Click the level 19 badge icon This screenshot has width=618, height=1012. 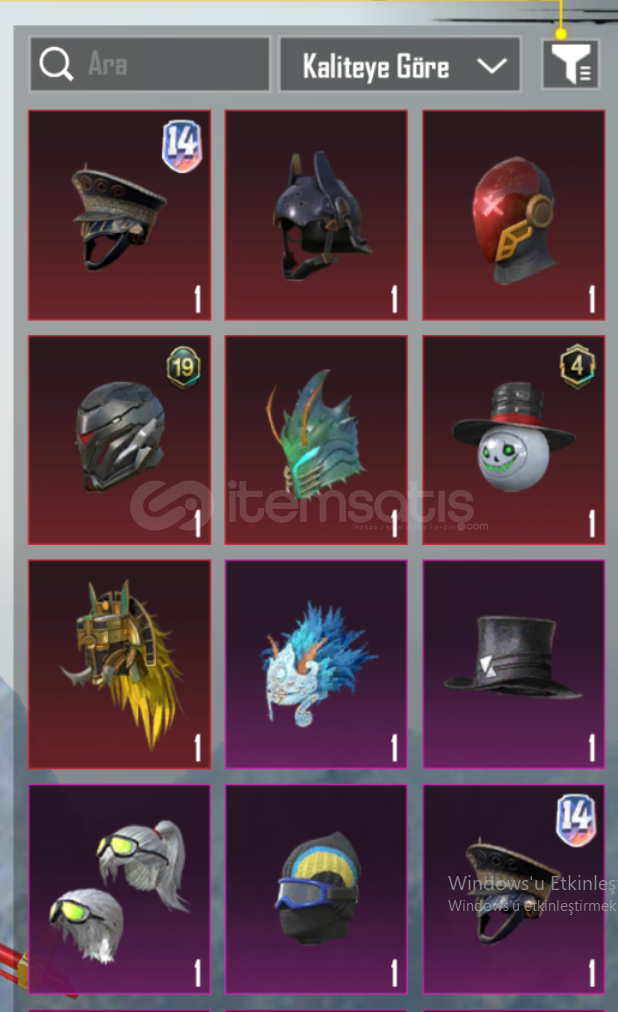coord(183,367)
